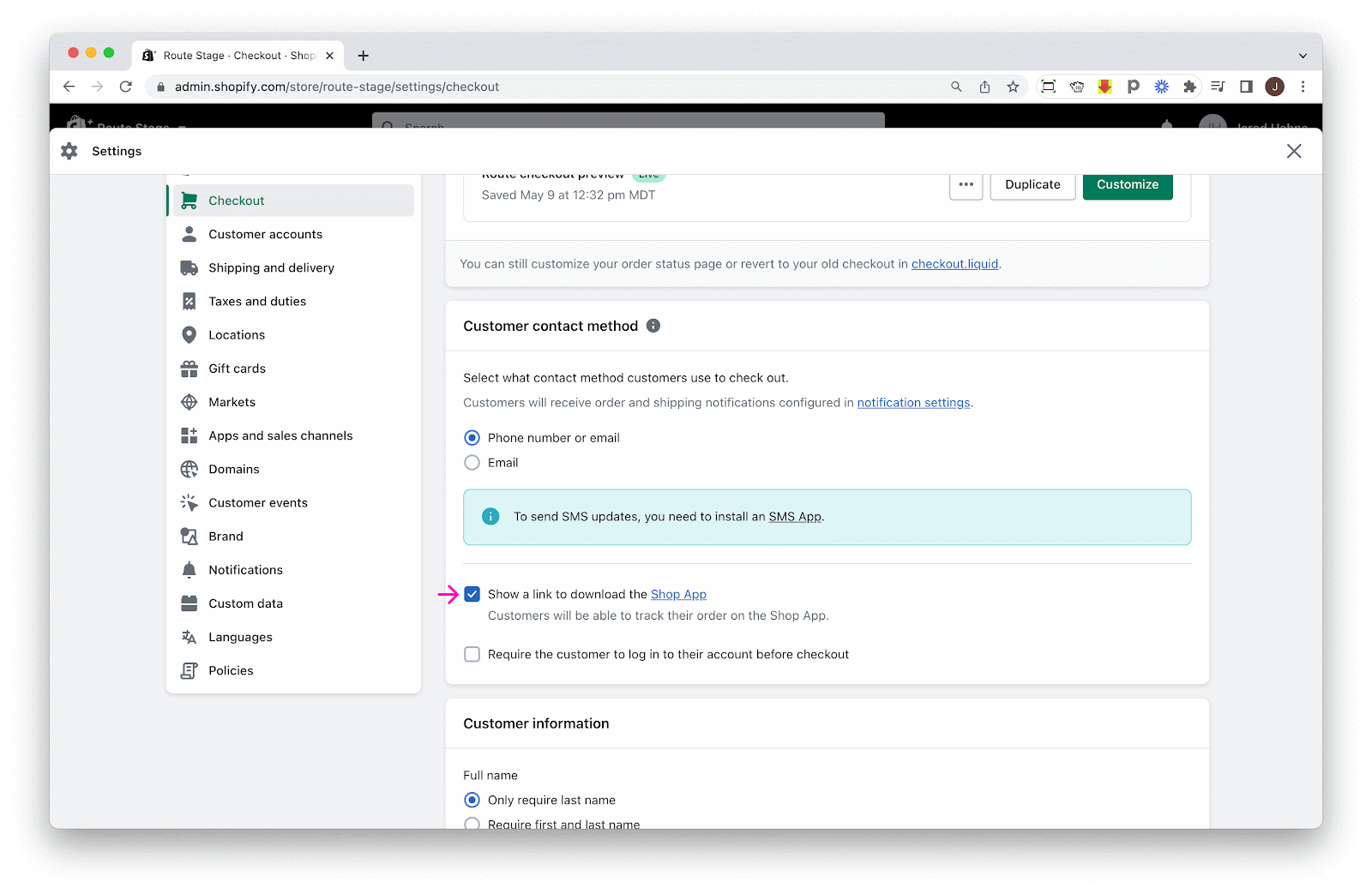Viewport: 1372px width, 894px height.
Task: Open Custom data settings
Action: point(292,603)
